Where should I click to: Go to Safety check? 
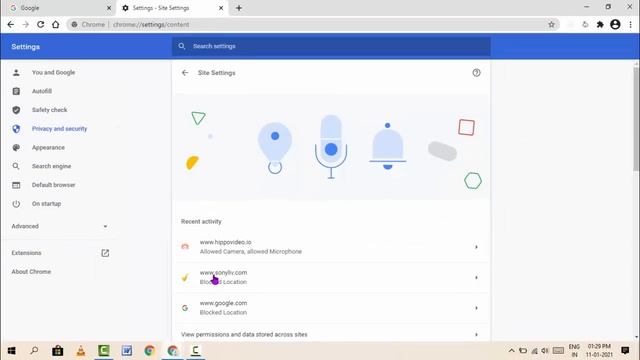pos(49,110)
